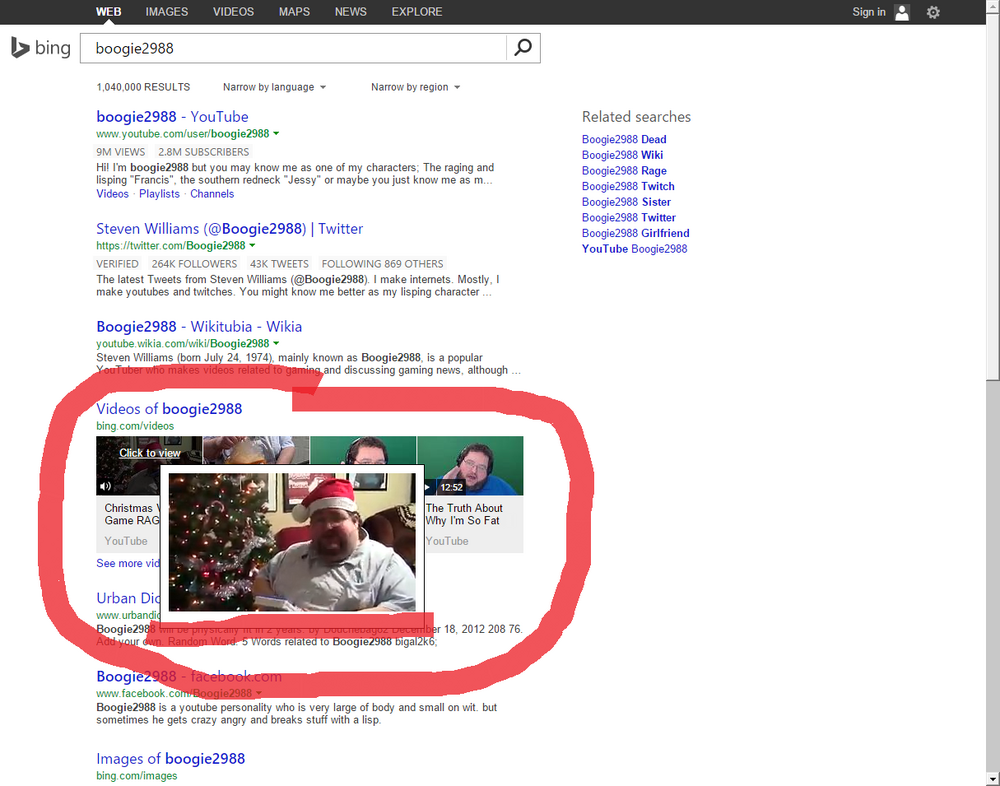
Task: Open Images of boogie2988 link
Action: pyautogui.click(x=170, y=759)
